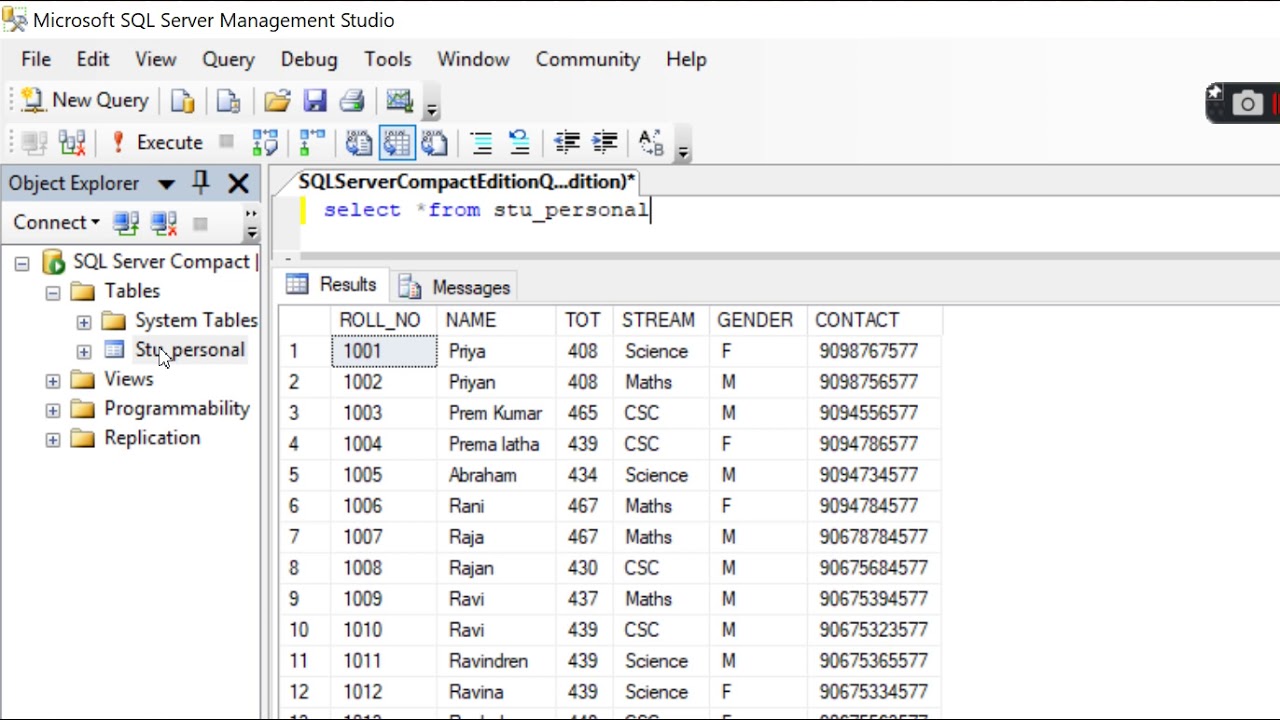Click the Specify Template Parameter Values icon
1280x720 pixels.
(x=651, y=143)
